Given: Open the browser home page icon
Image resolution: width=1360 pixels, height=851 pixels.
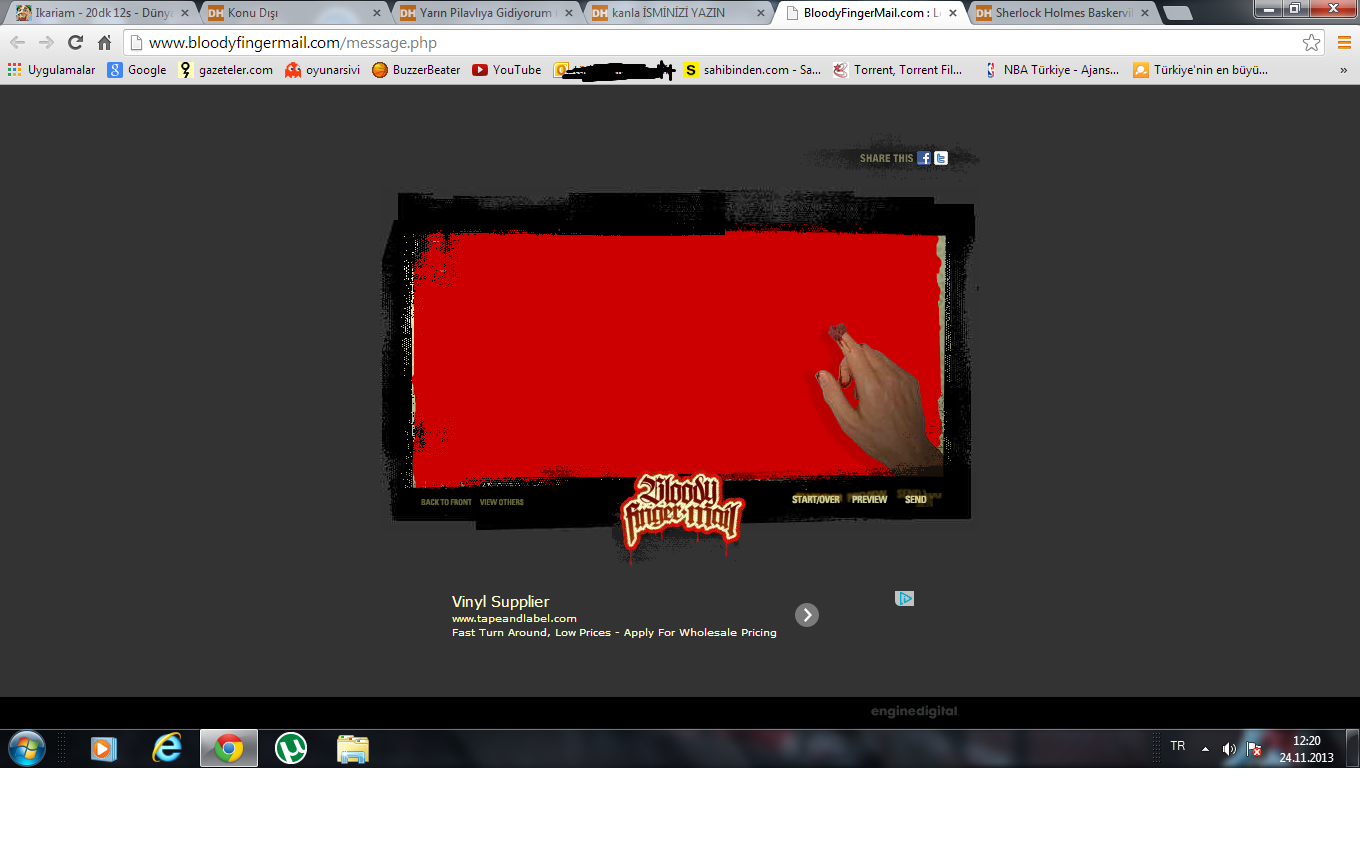Looking at the screenshot, I should pos(104,43).
